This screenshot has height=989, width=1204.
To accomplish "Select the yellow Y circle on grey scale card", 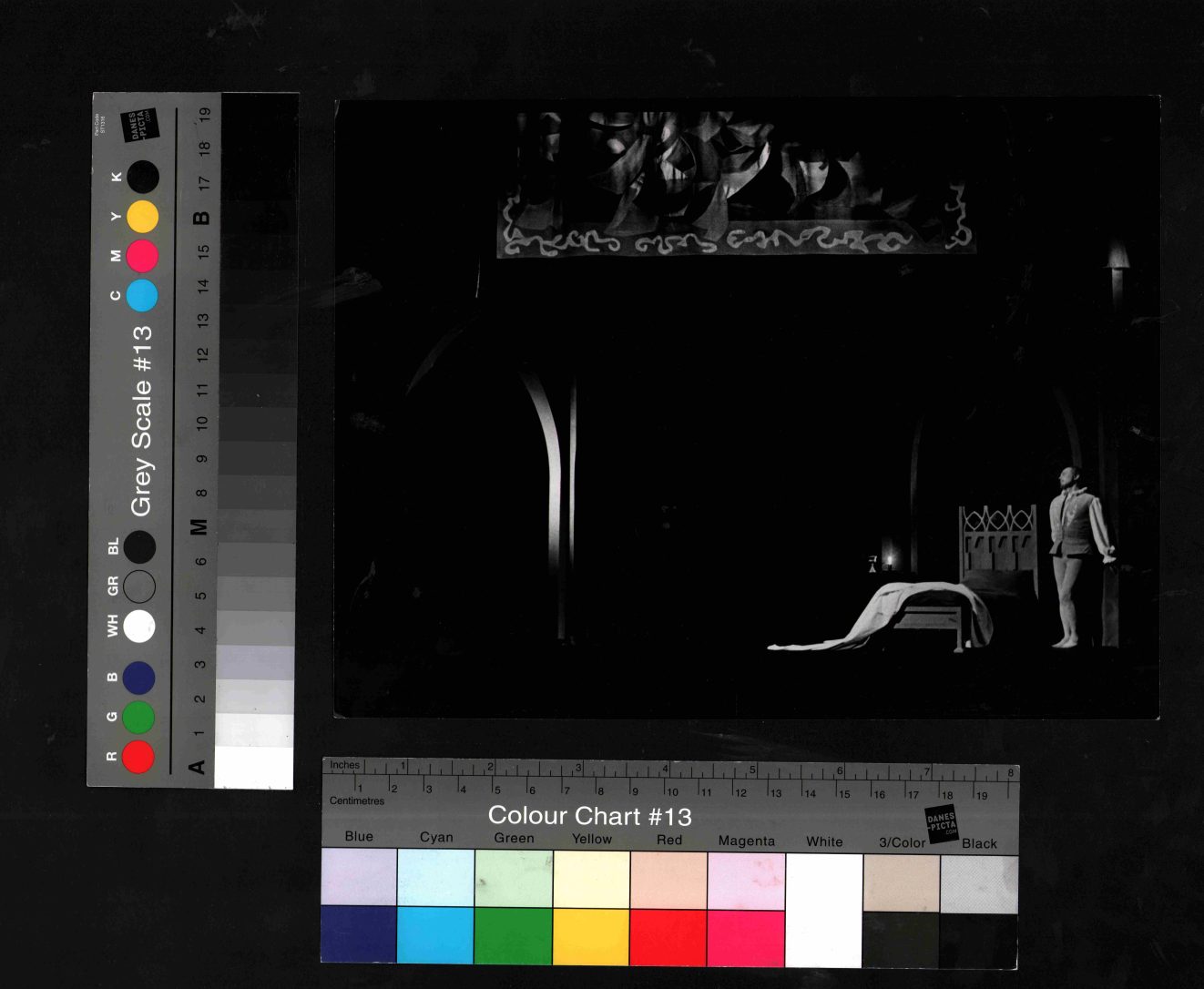I will [x=142, y=217].
